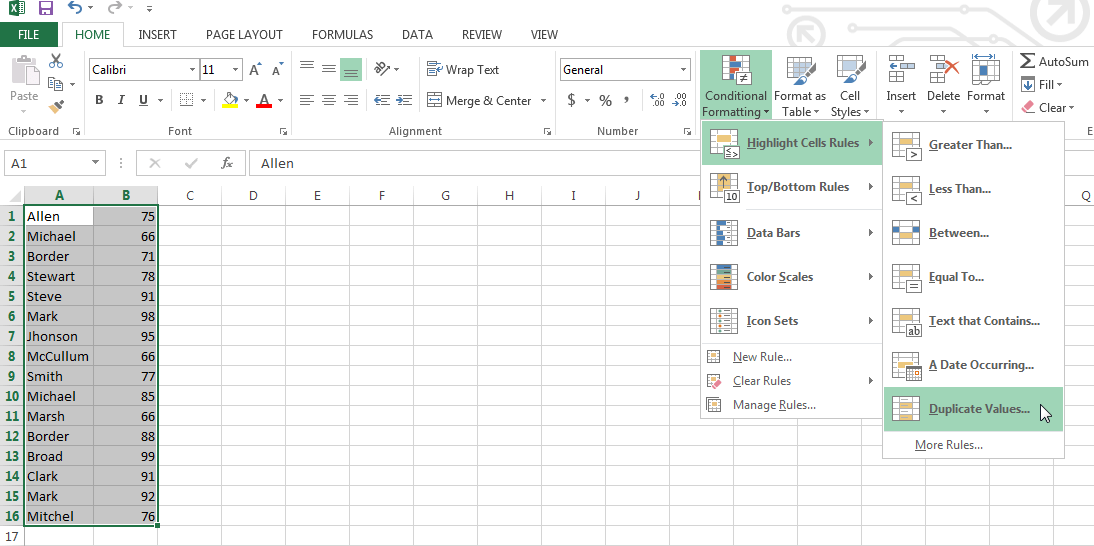Select the Format Painter brush

[x=56, y=107]
